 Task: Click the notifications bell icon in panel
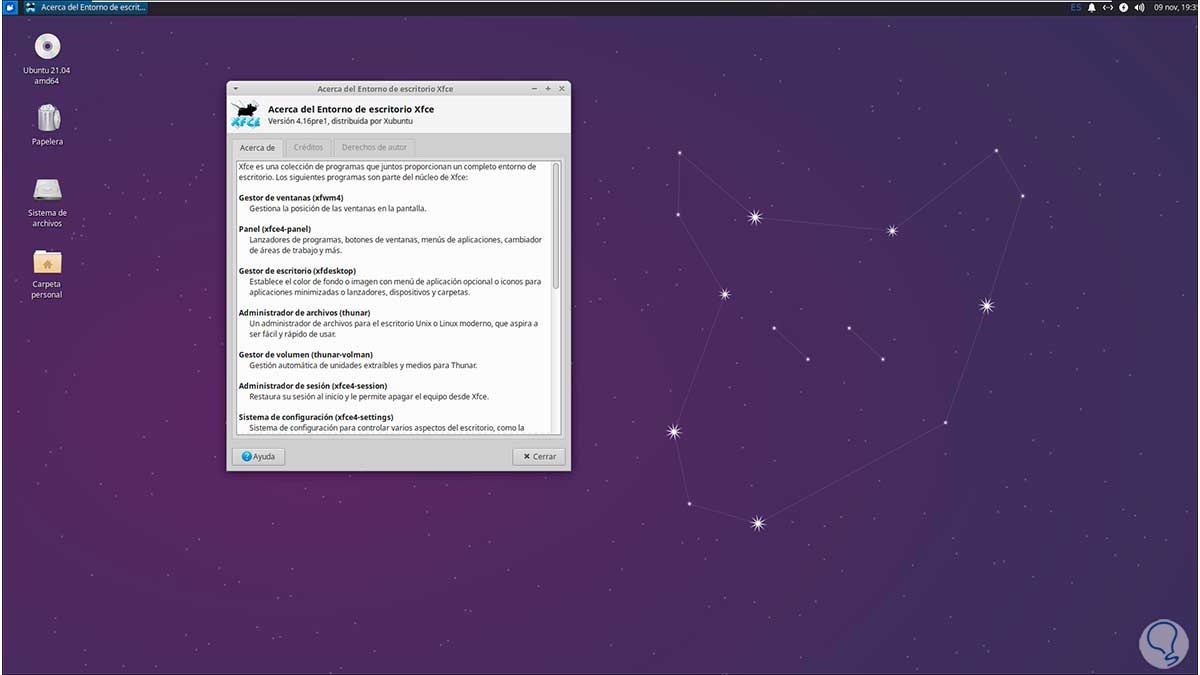click(1092, 7)
